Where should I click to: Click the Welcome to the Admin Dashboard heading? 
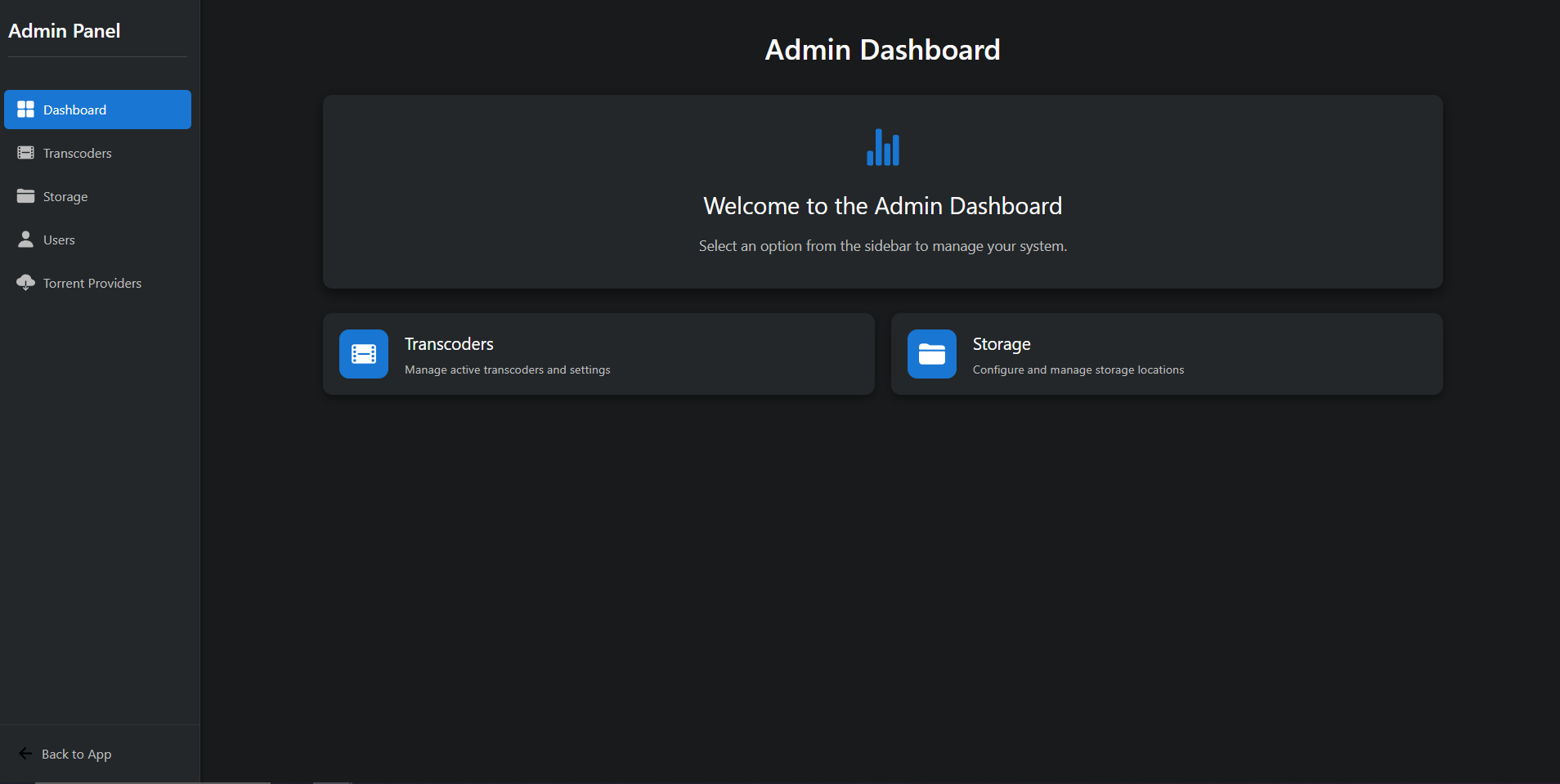(882, 205)
